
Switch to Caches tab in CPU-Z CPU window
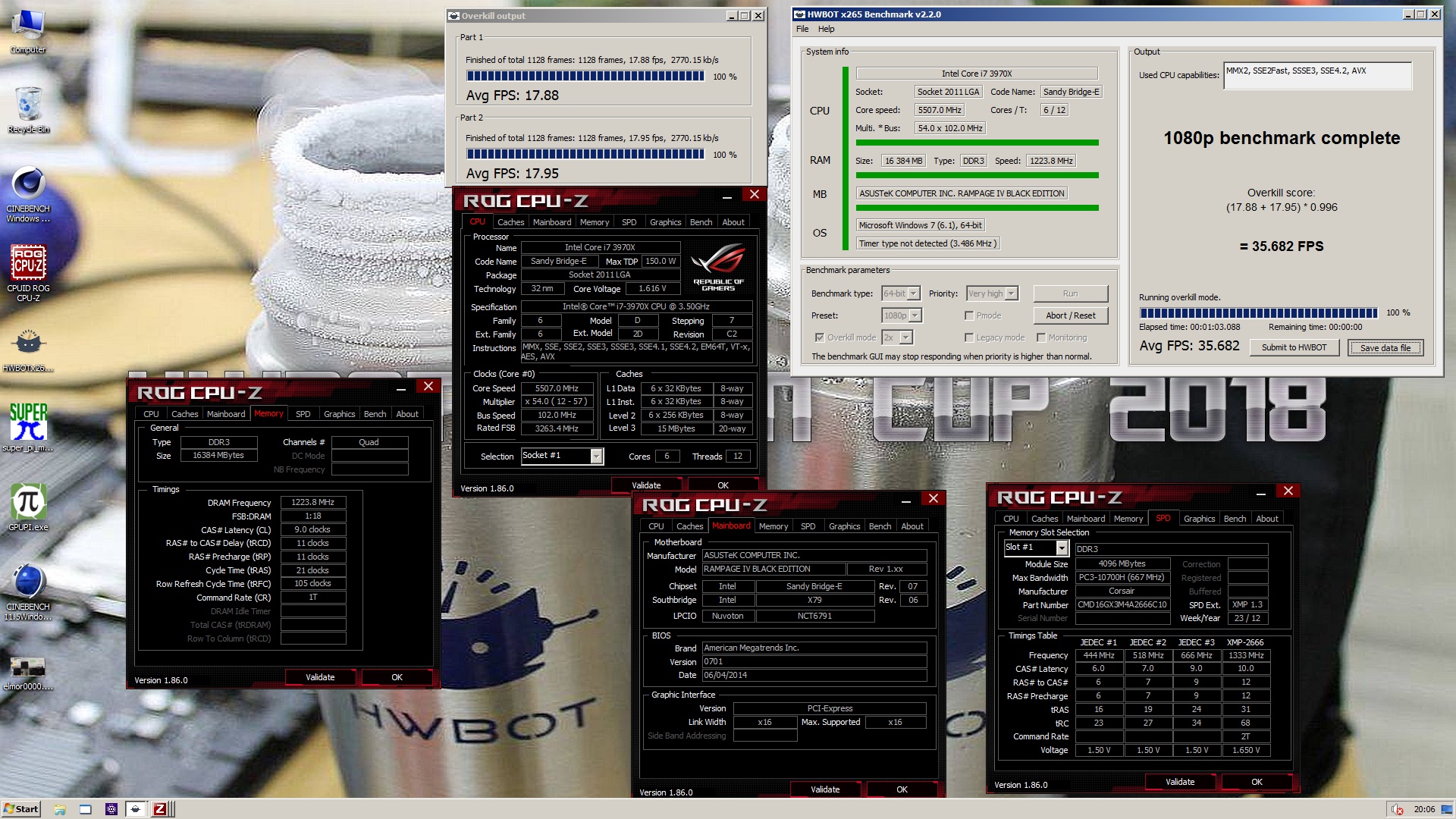pos(510,222)
